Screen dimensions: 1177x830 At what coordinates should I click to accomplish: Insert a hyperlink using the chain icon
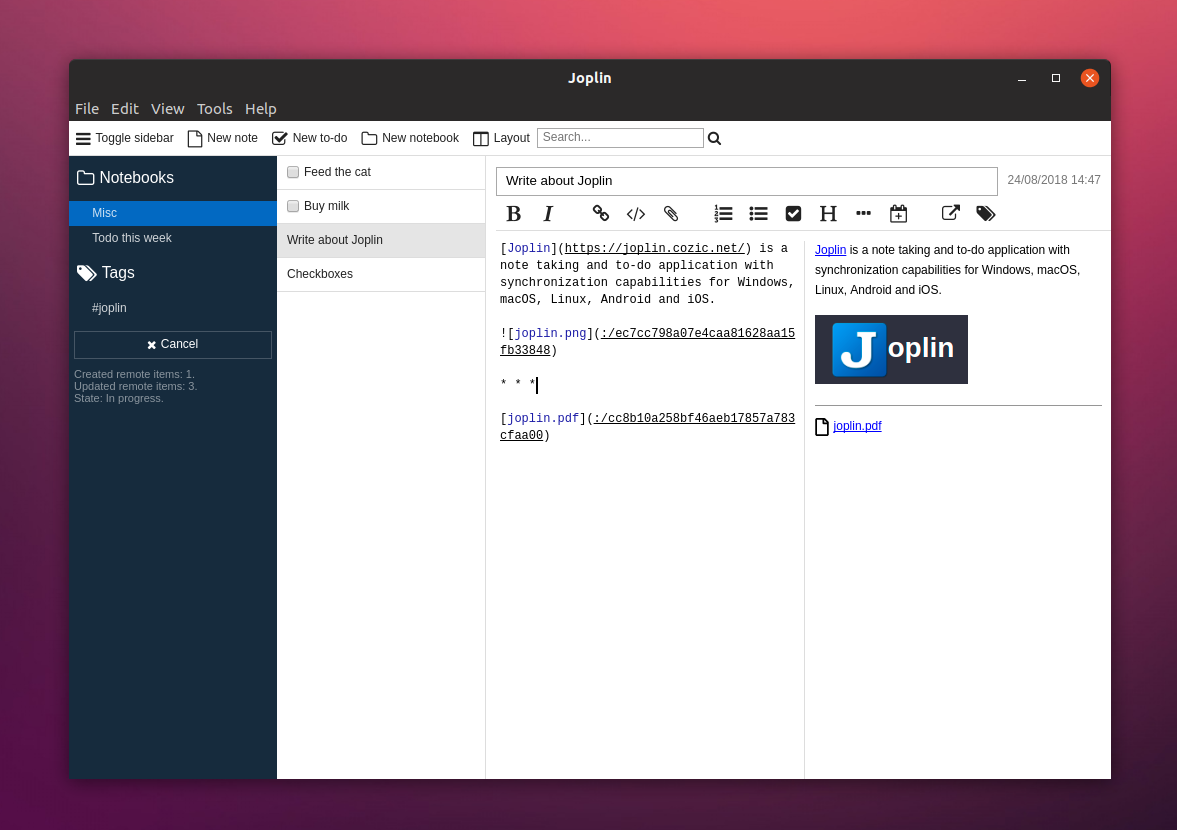(600, 213)
